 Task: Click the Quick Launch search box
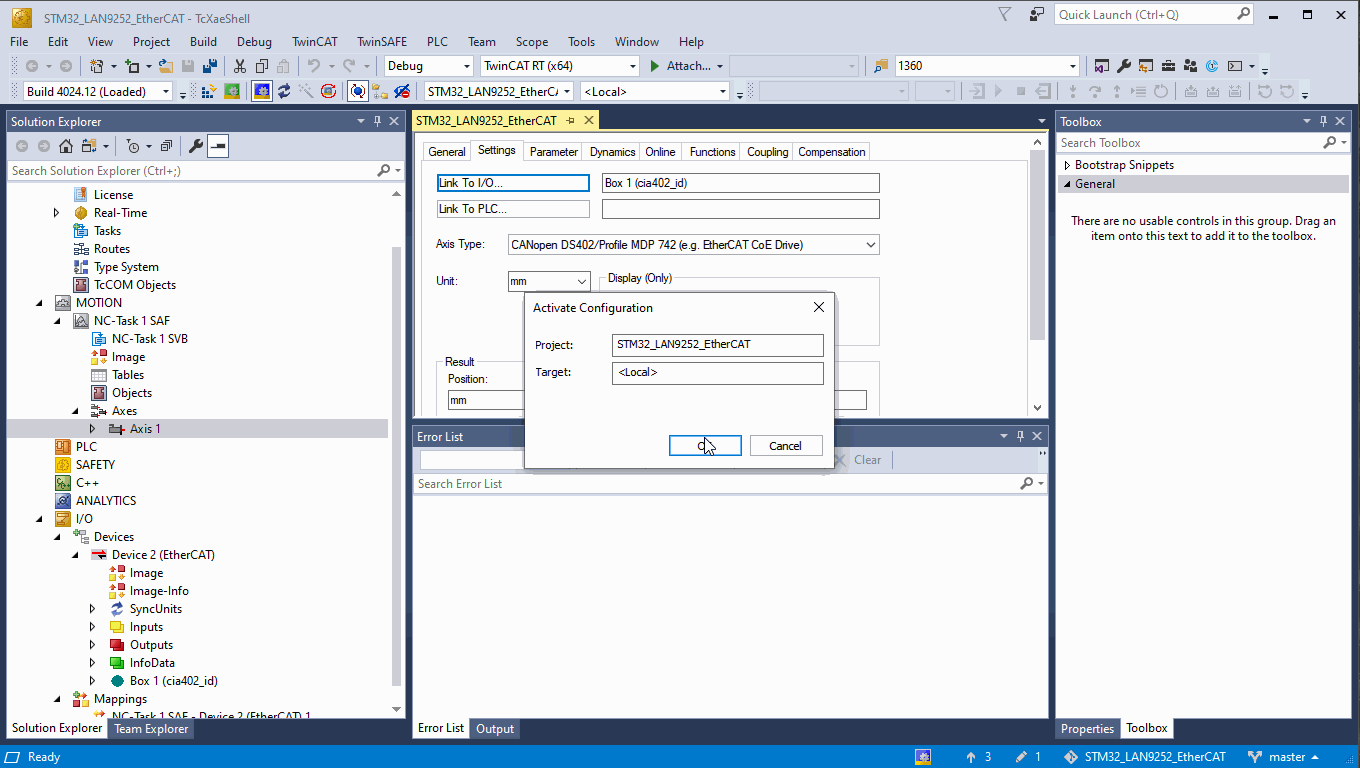pyautogui.click(x=1154, y=15)
